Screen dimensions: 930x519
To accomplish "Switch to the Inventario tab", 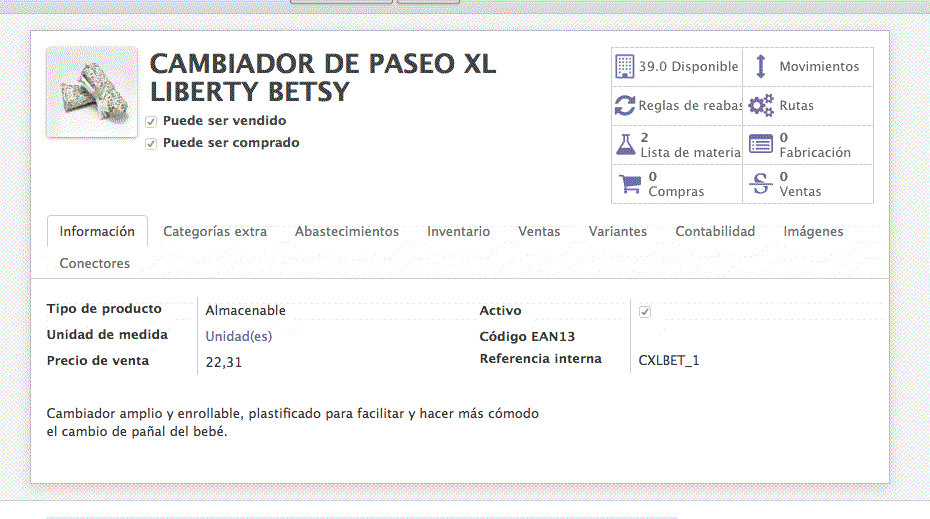I will pos(458,232).
